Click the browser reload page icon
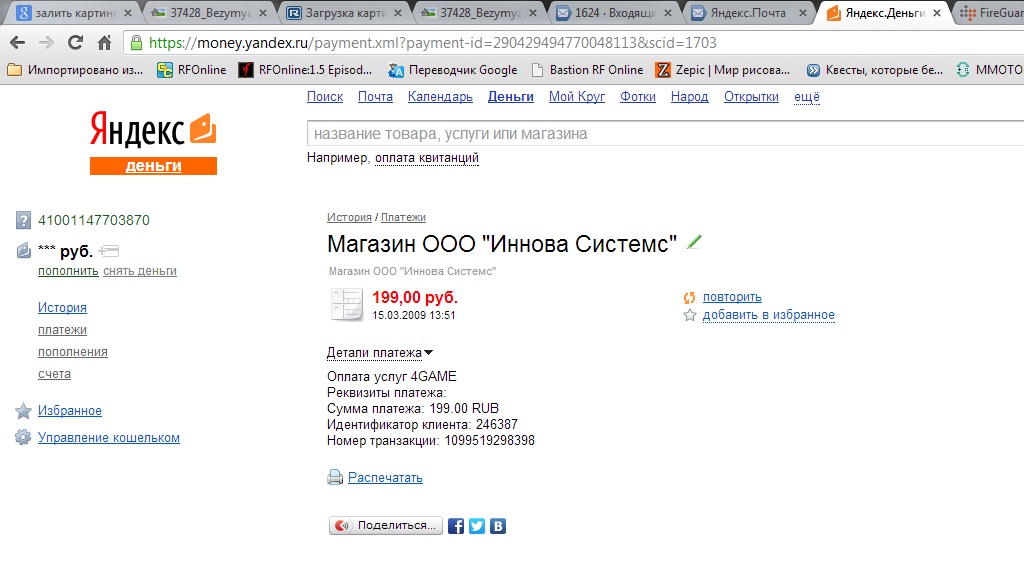Viewport: 1024px width, 576px height. tap(75, 43)
